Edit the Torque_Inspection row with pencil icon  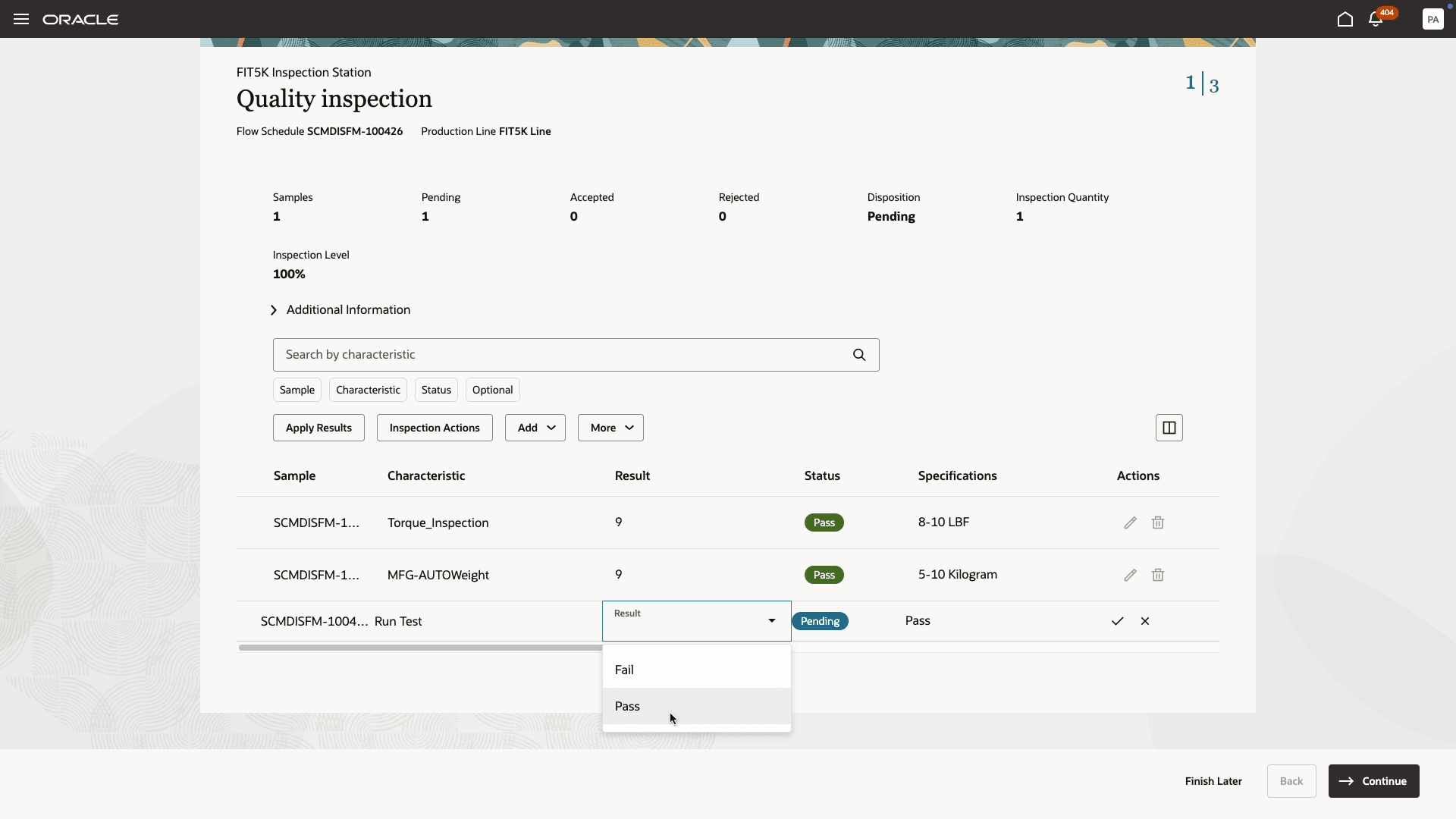tap(1130, 522)
